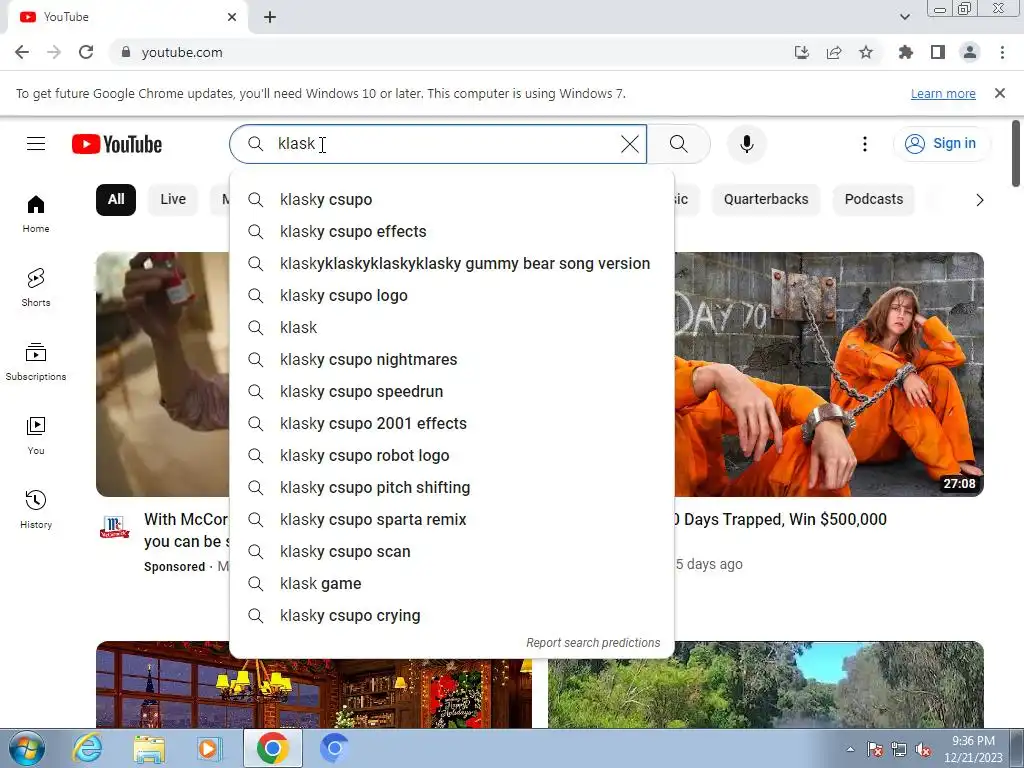The height and width of the screenshot is (768, 1024).
Task: Click the install app icon in address bar
Action: click(802, 52)
